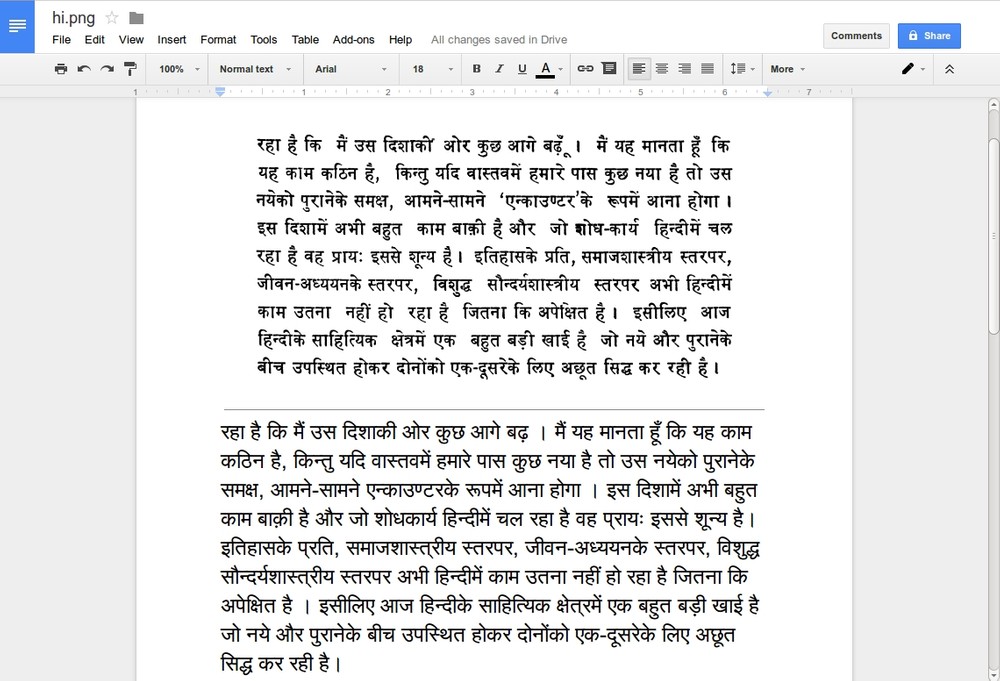Open the Arial font dropdown
Image resolution: width=1000 pixels, height=681 pixels.
click(350, 69)
